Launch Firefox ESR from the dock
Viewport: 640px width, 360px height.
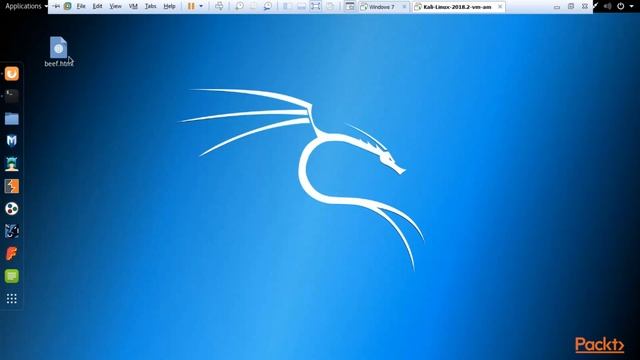click(12, 73)
